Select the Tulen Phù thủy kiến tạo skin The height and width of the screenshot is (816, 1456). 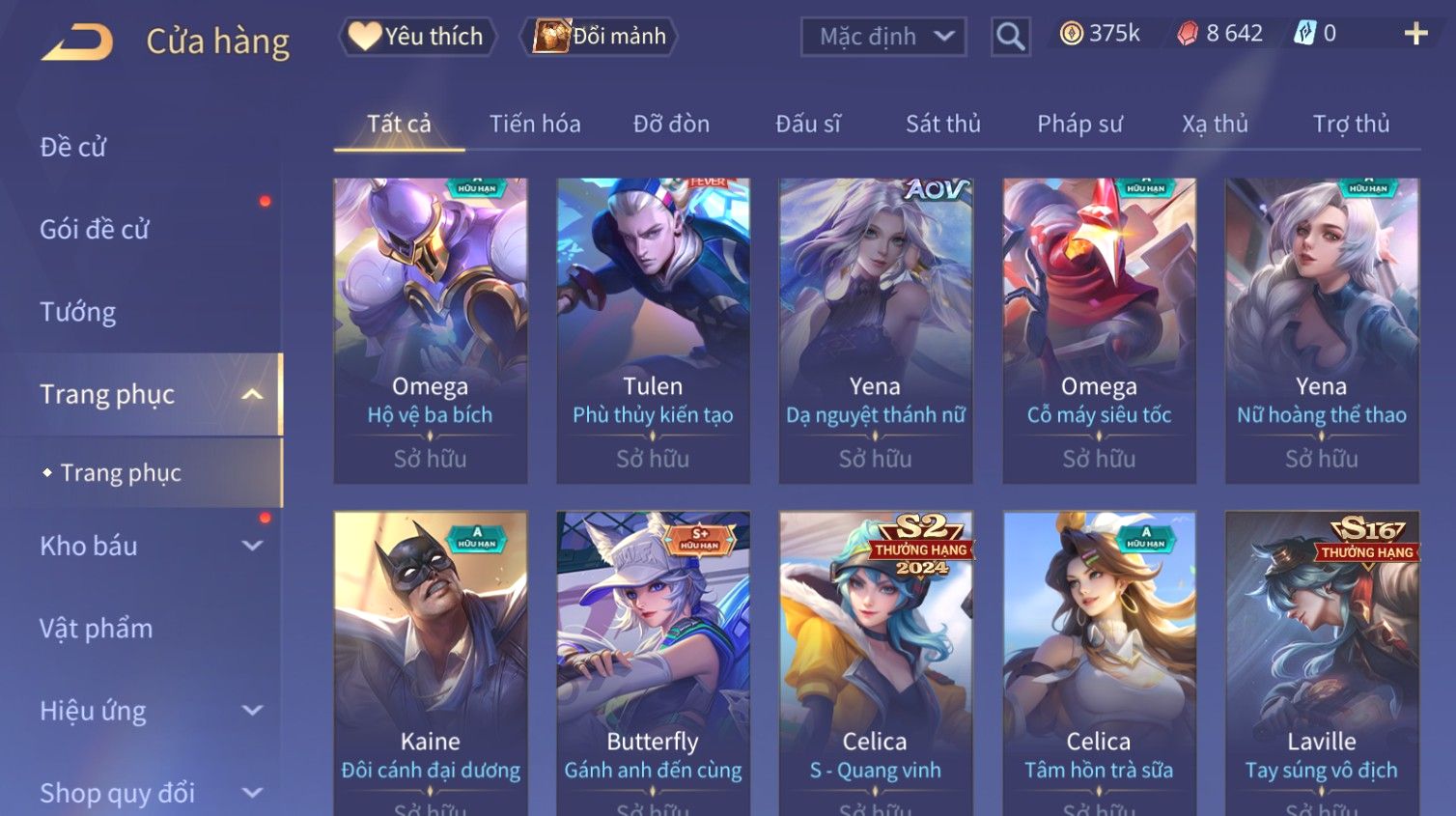coord(653,330)
